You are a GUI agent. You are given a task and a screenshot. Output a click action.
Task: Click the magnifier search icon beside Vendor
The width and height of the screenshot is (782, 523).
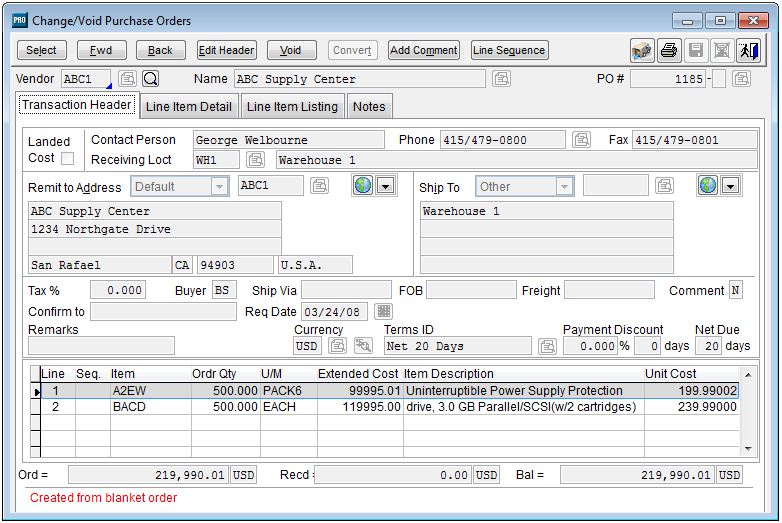(151, 79)
